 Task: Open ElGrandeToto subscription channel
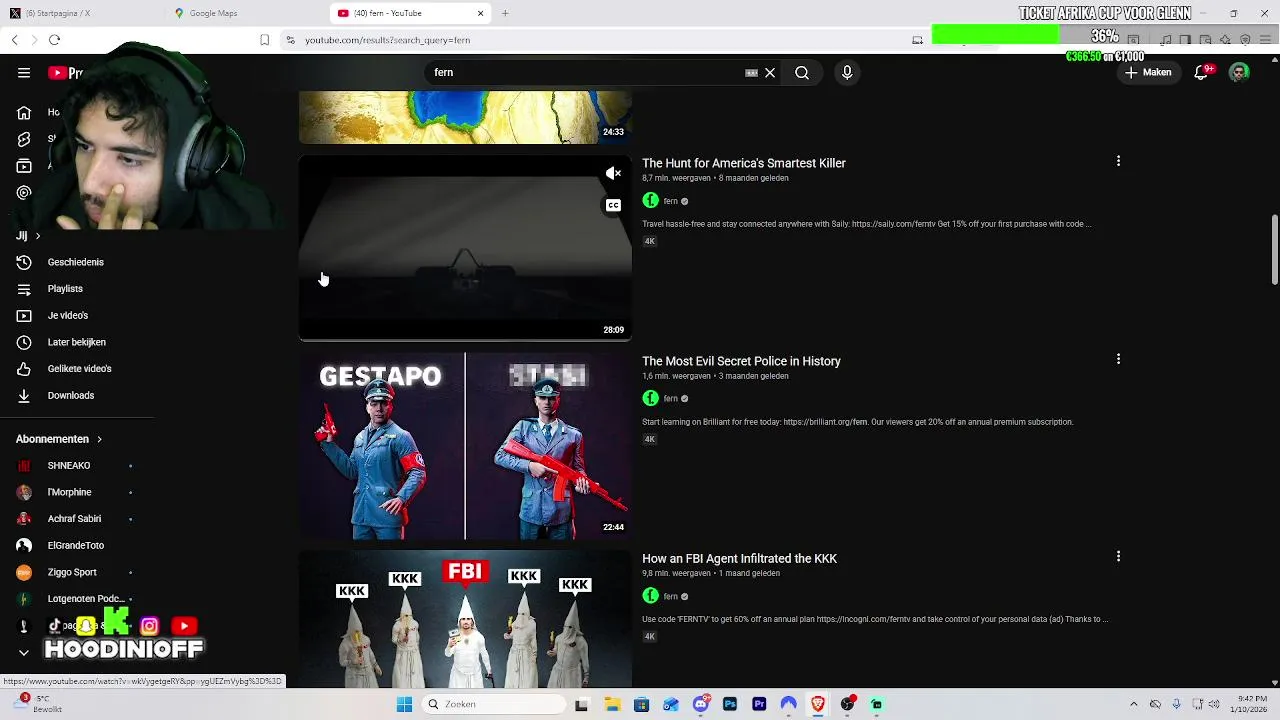click(76, 546)
